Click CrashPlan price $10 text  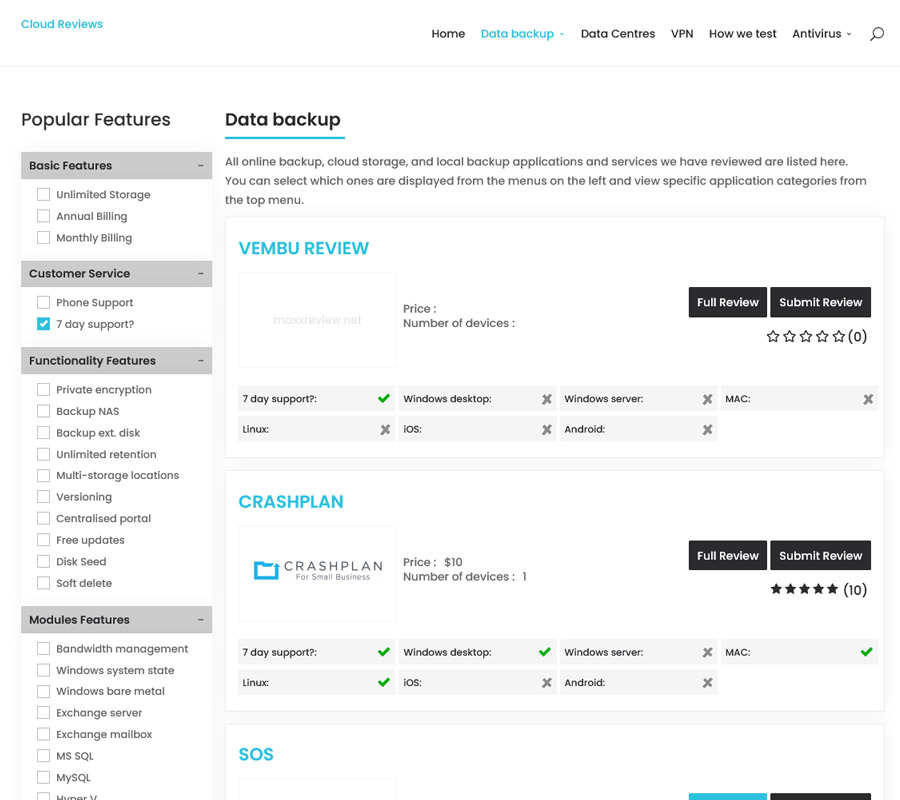[453, 562]
